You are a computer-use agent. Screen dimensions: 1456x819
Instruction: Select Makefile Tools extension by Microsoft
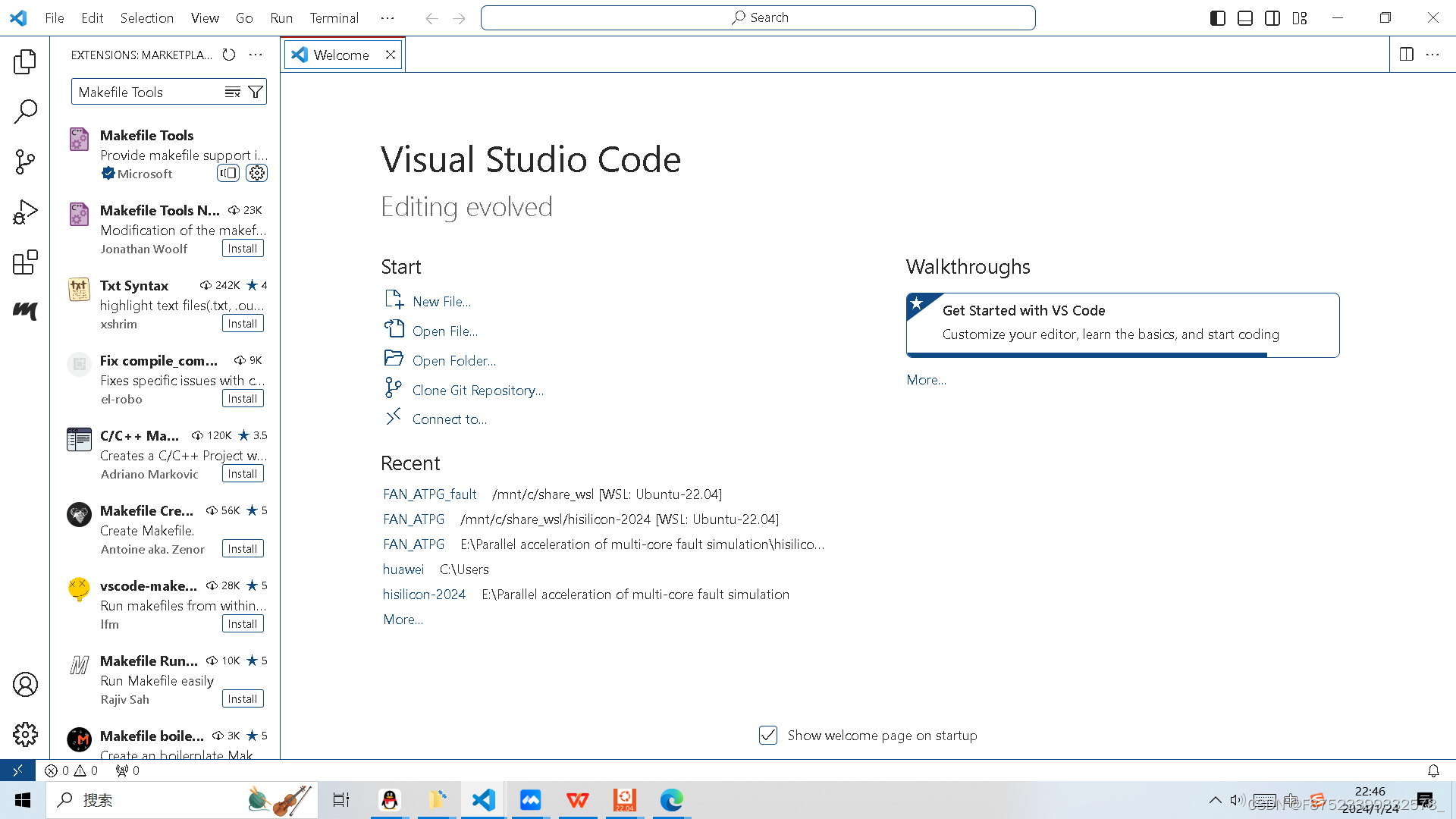(165, 154)
